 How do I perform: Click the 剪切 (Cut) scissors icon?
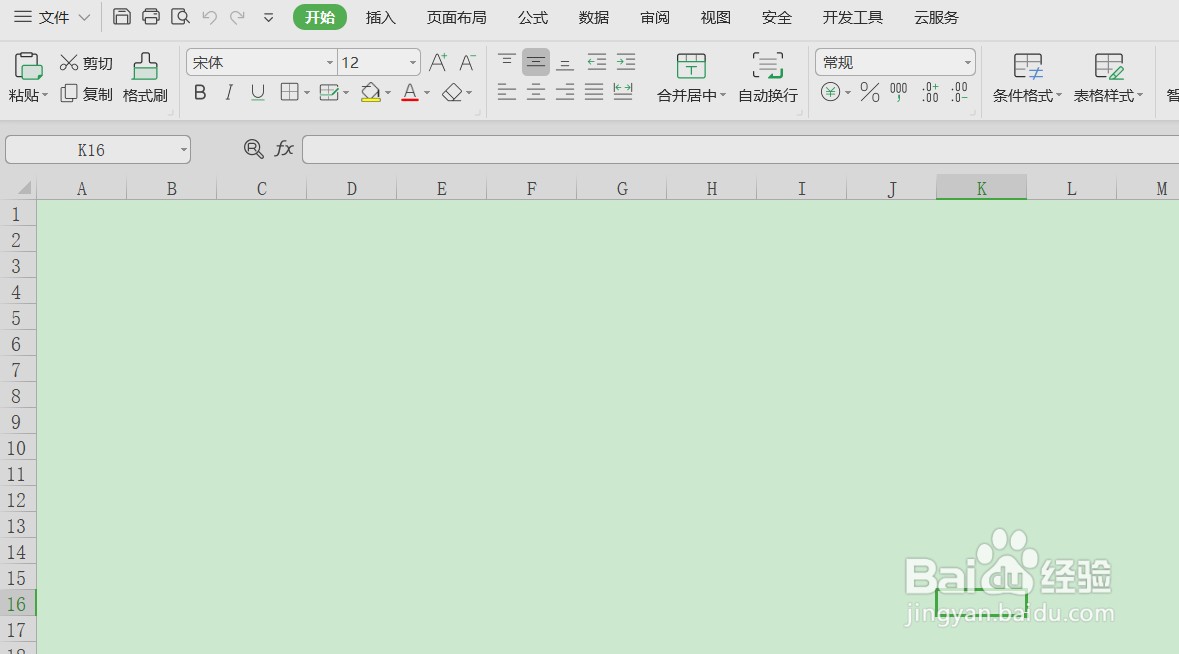[x=85, y=61]
